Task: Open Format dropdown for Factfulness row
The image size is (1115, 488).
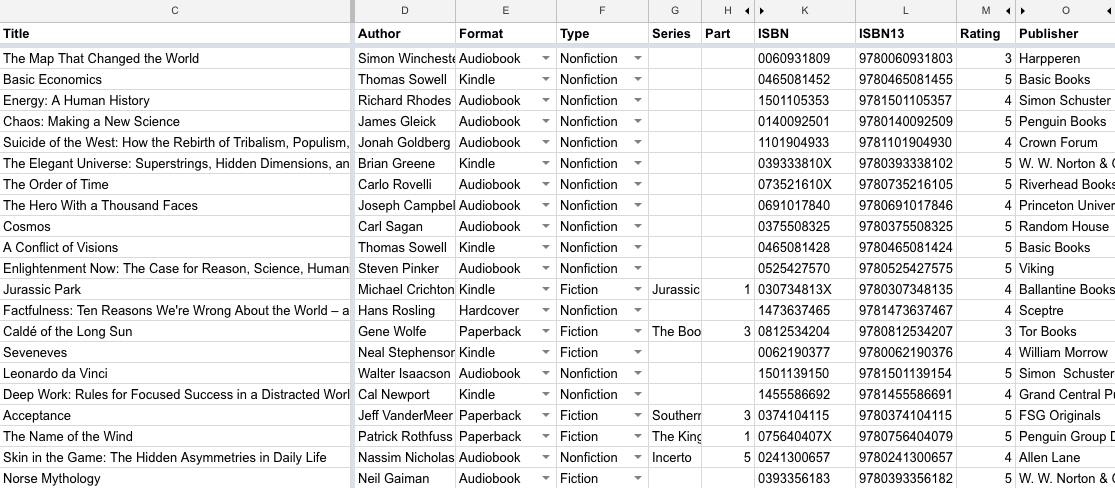Action: click(x=545, y=311)
